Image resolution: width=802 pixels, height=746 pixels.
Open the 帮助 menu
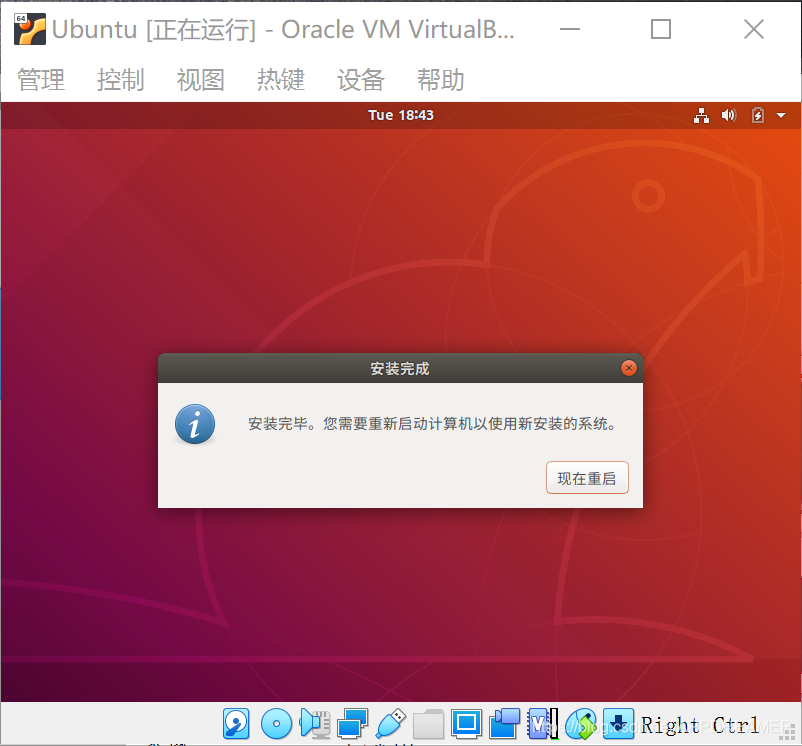point(440,80)
